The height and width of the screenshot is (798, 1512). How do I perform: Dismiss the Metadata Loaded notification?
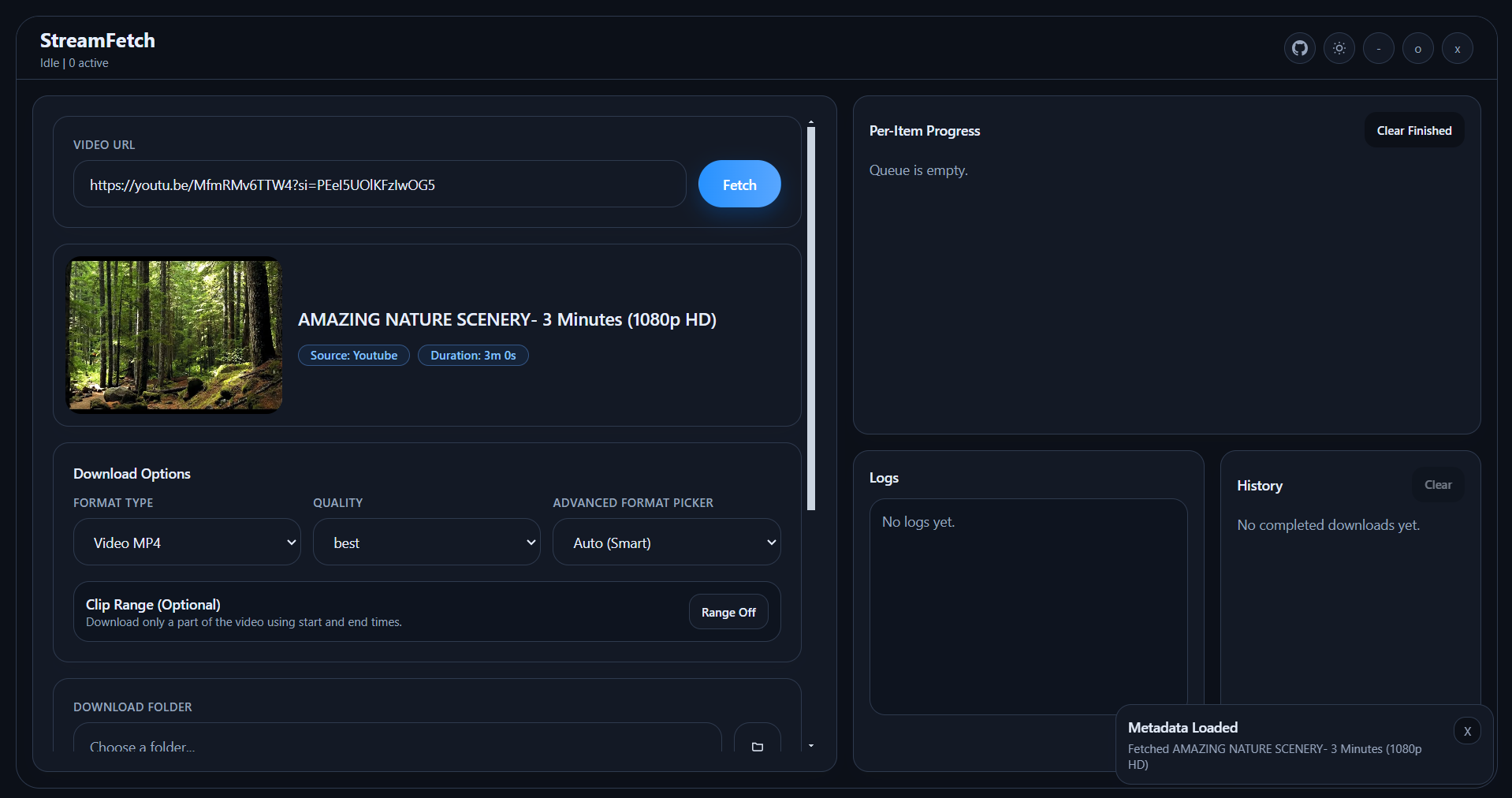coord(1466,731)
